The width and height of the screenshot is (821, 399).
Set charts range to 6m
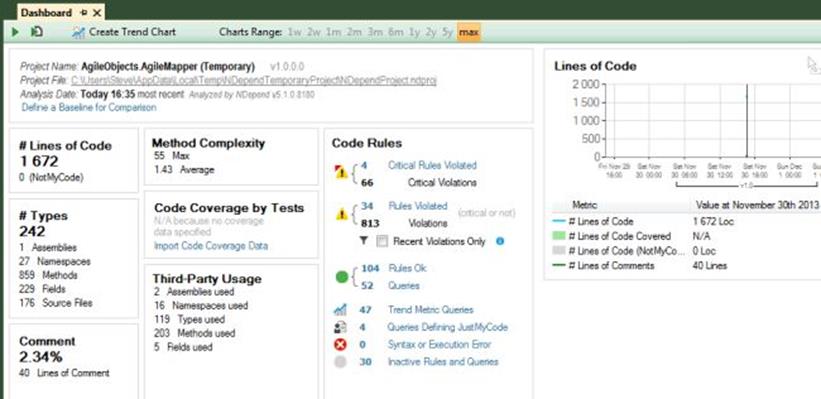(x=396, y=32)
